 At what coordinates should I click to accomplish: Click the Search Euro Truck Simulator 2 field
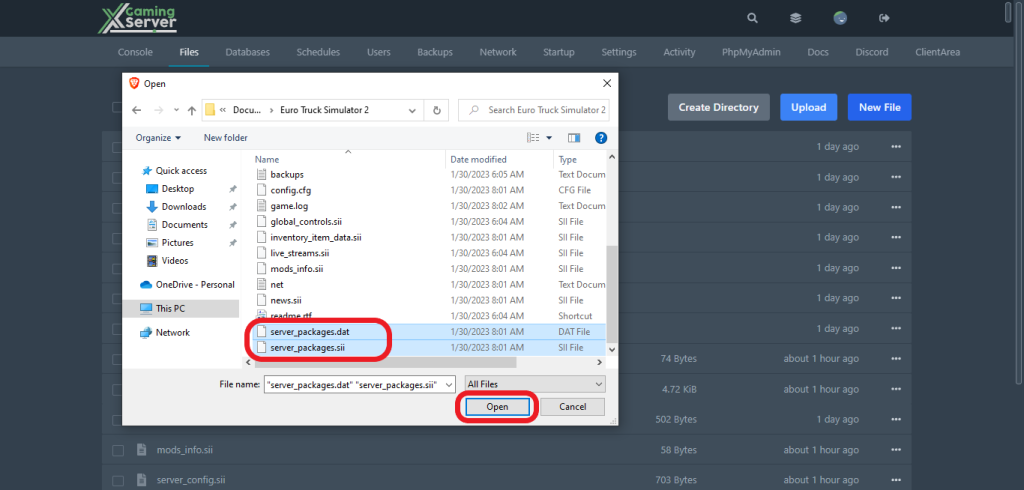pos(534,110)
